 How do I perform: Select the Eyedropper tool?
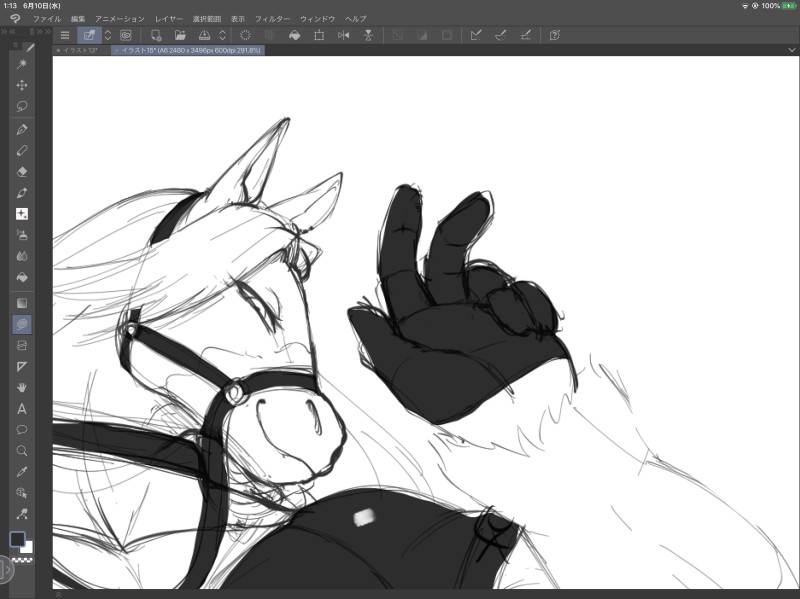point(22,472)
